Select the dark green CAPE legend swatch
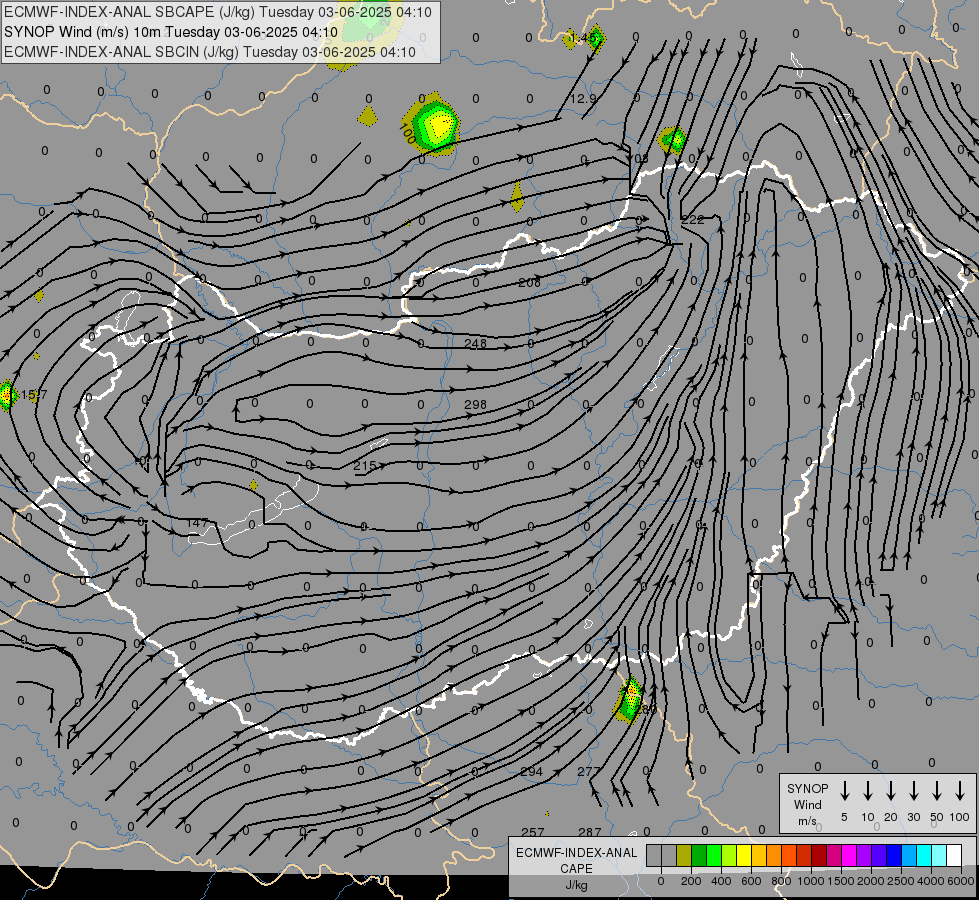 (x=699, y=855)
